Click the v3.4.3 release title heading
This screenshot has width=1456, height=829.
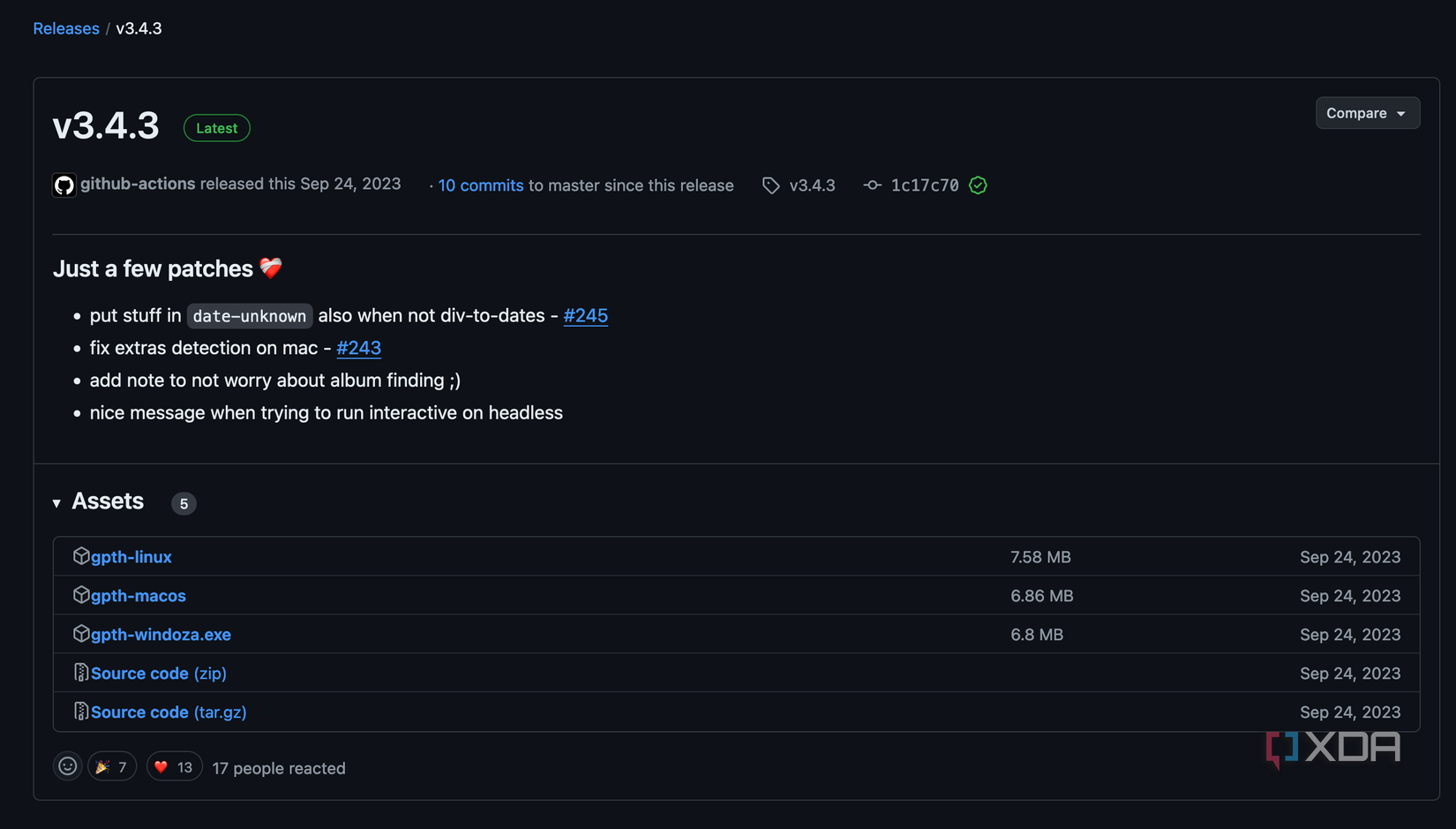106,125
